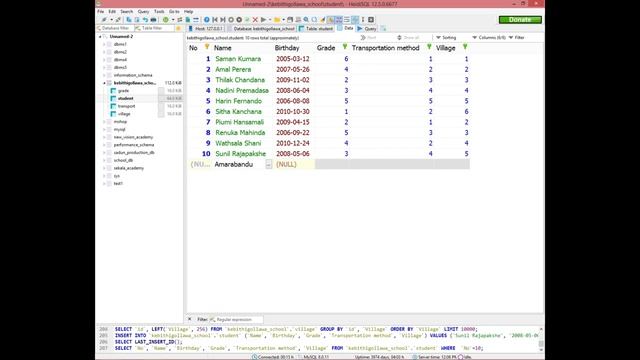Image resolution: width=640 pixels, height=360 pixels.
Task: Click the blue help icon in toolbar
Action: 207,20
